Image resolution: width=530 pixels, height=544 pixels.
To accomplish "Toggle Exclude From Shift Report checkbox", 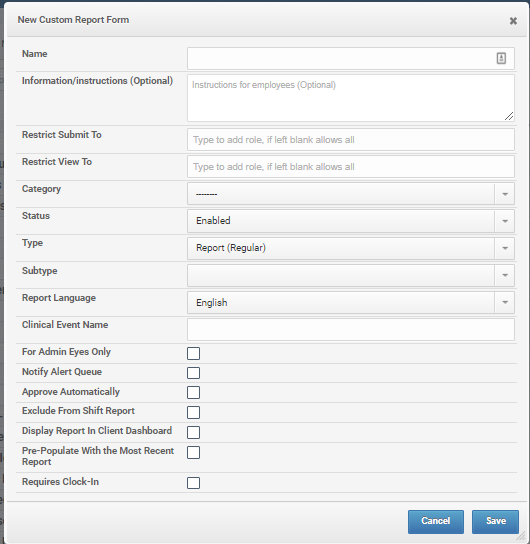I will coord(193,412).
